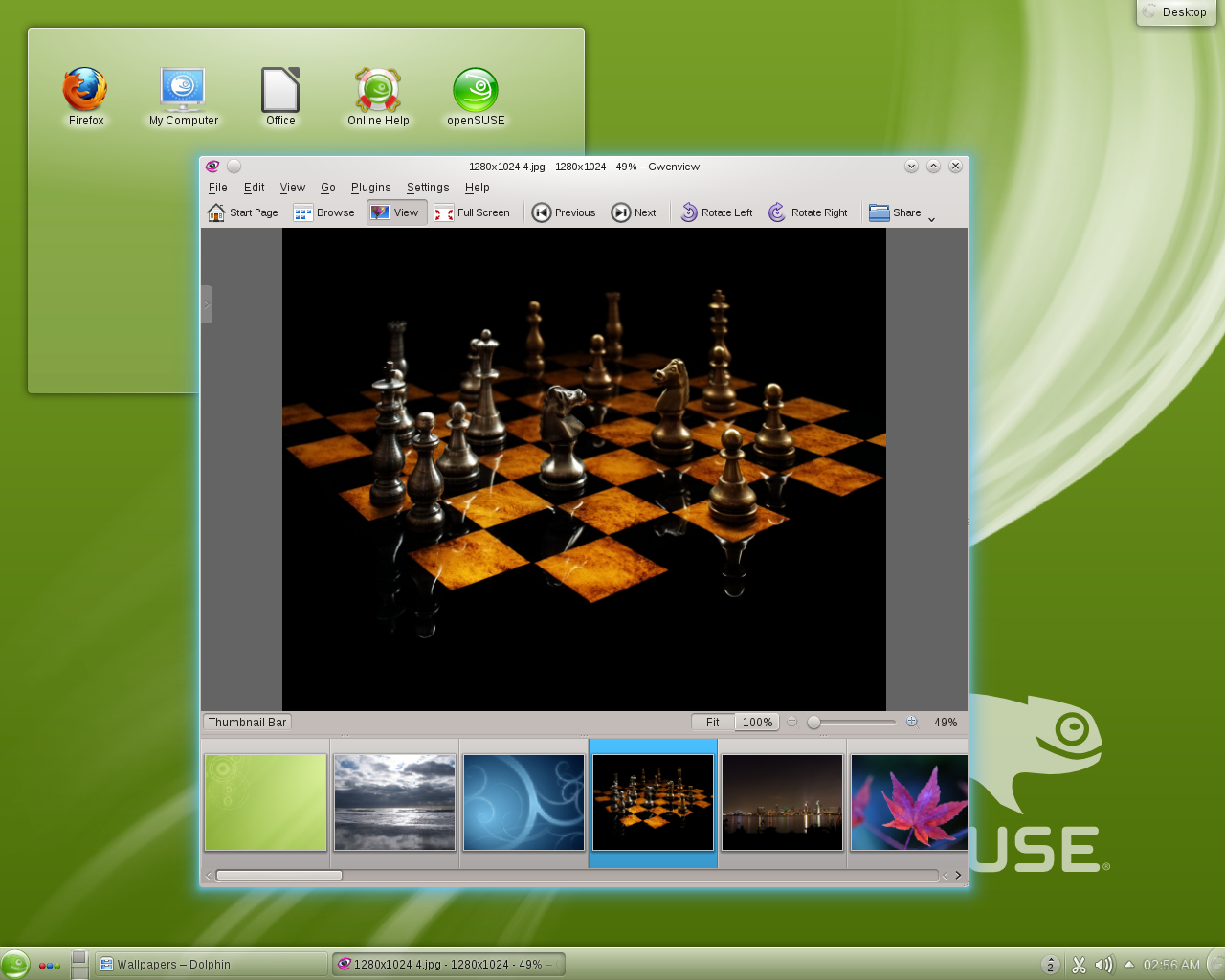The image size is (1225, 980).
Task: Switch to Browse mode
Action: coord(323,212)
